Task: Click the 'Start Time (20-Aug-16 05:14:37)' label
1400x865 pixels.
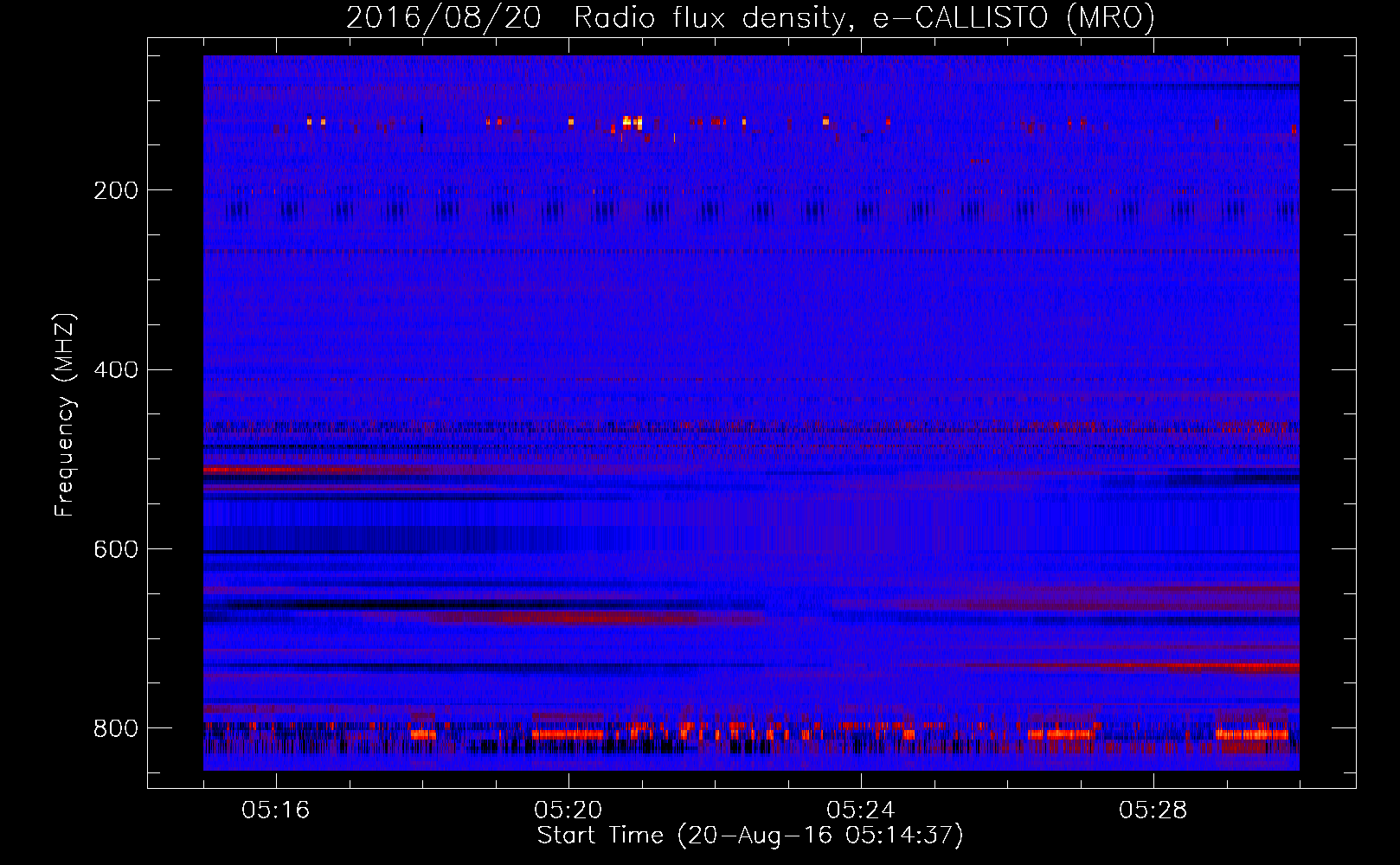Action: [x=750, y=836]
